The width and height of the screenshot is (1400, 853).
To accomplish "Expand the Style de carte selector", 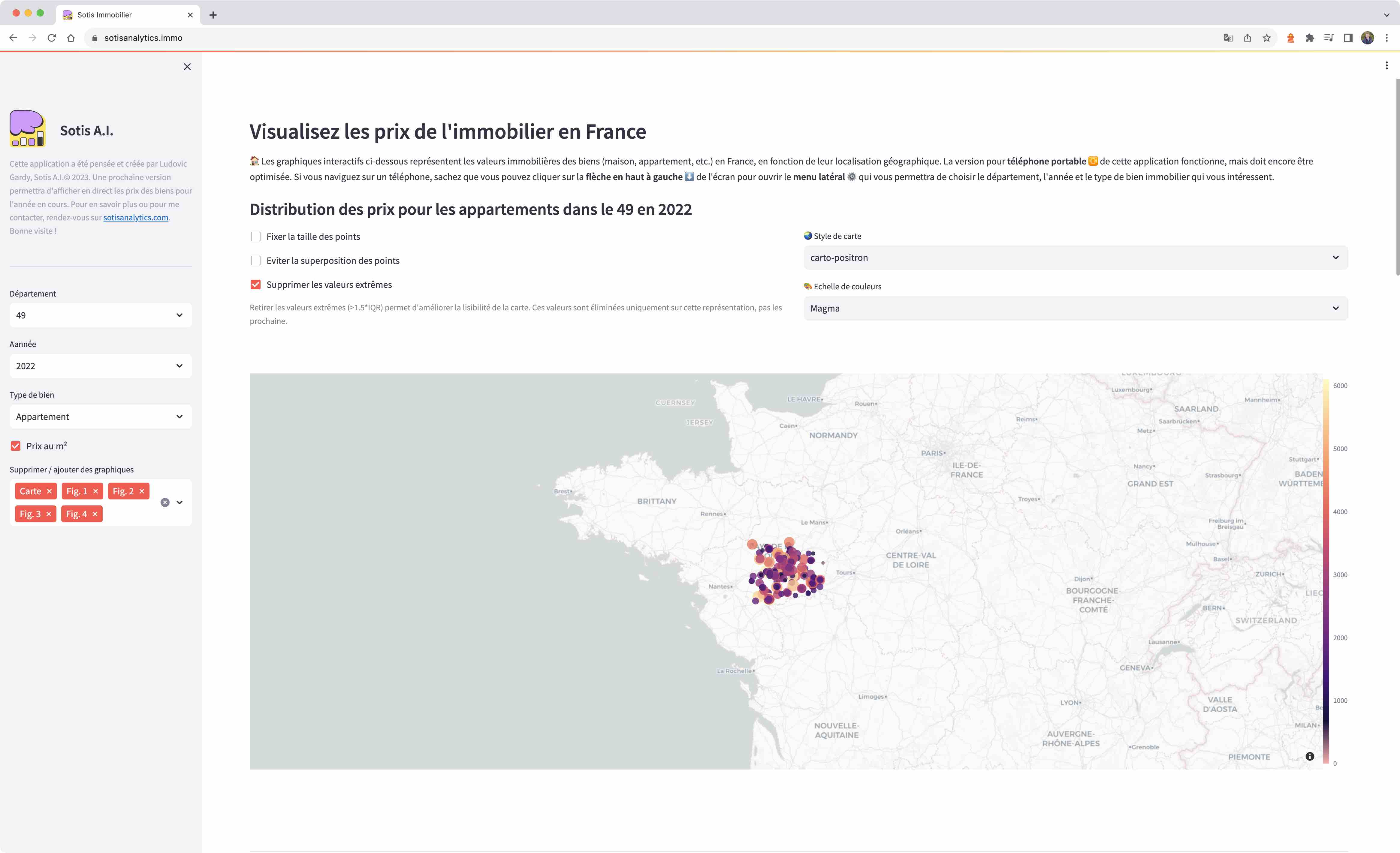I will 1075,258.
